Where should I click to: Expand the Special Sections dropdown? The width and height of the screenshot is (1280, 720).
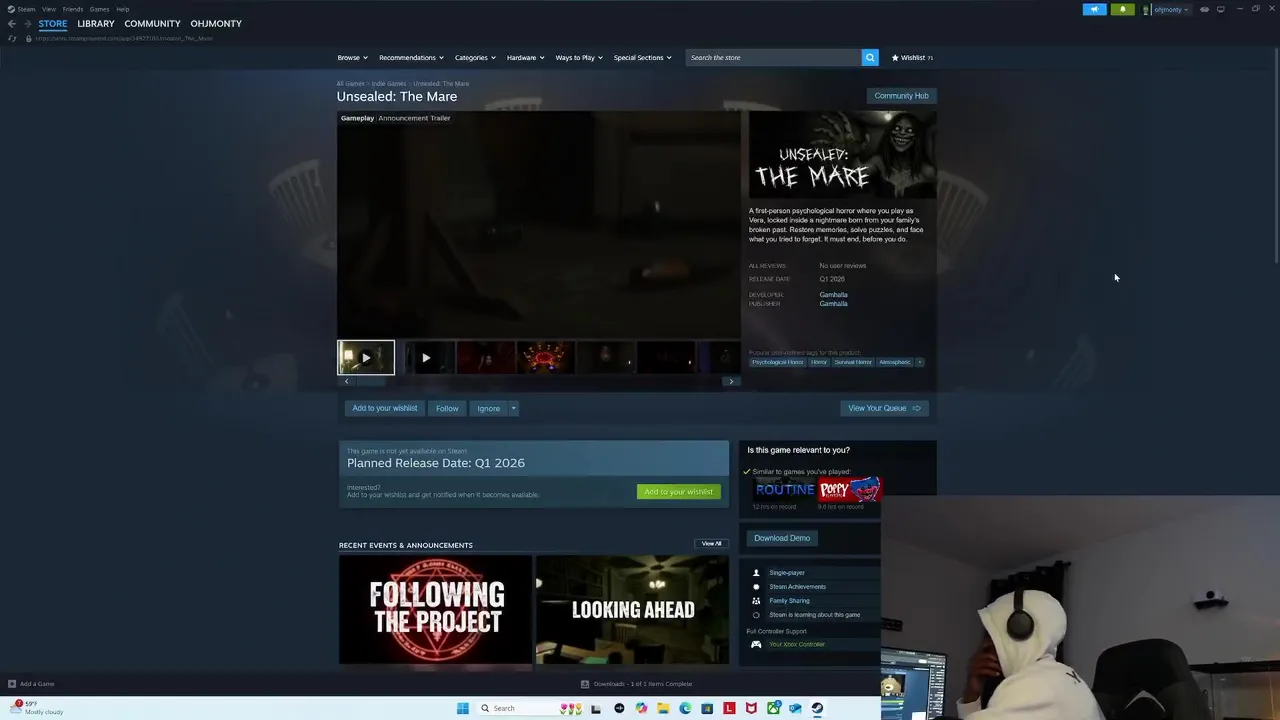point(642,57)
